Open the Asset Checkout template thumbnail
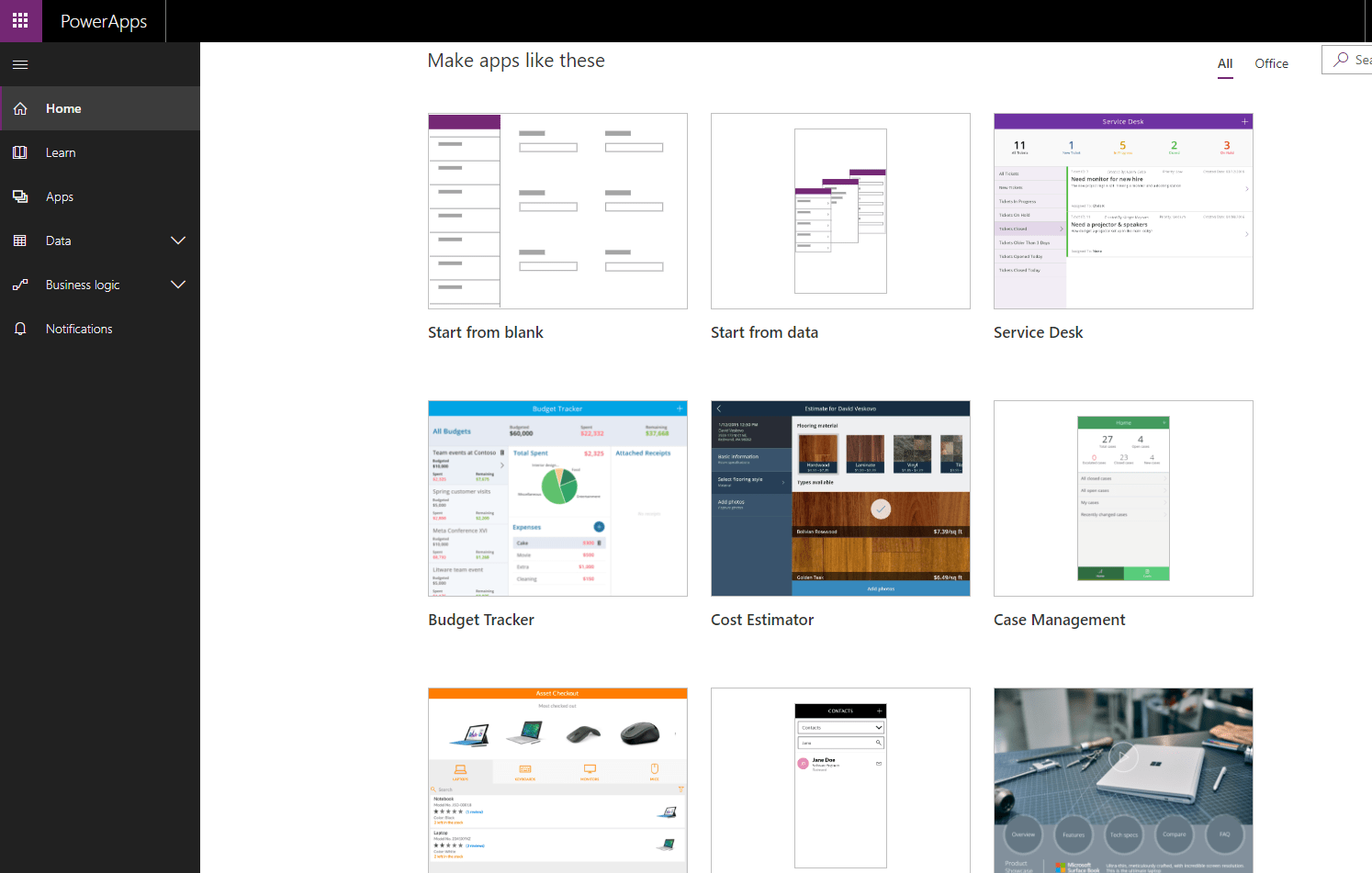This screenshot has height=873, width=1372. (557, 780)
